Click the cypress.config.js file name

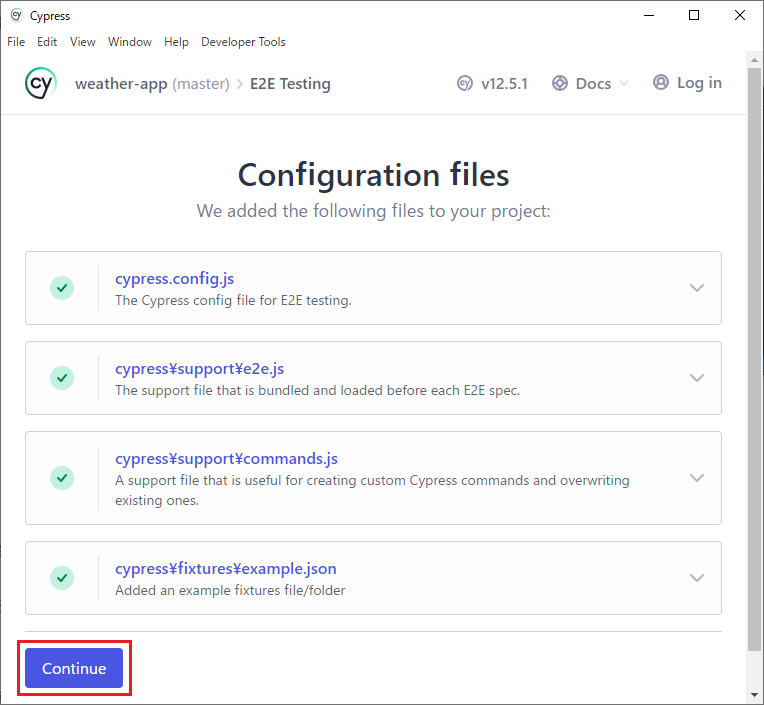tap(174, 279)
